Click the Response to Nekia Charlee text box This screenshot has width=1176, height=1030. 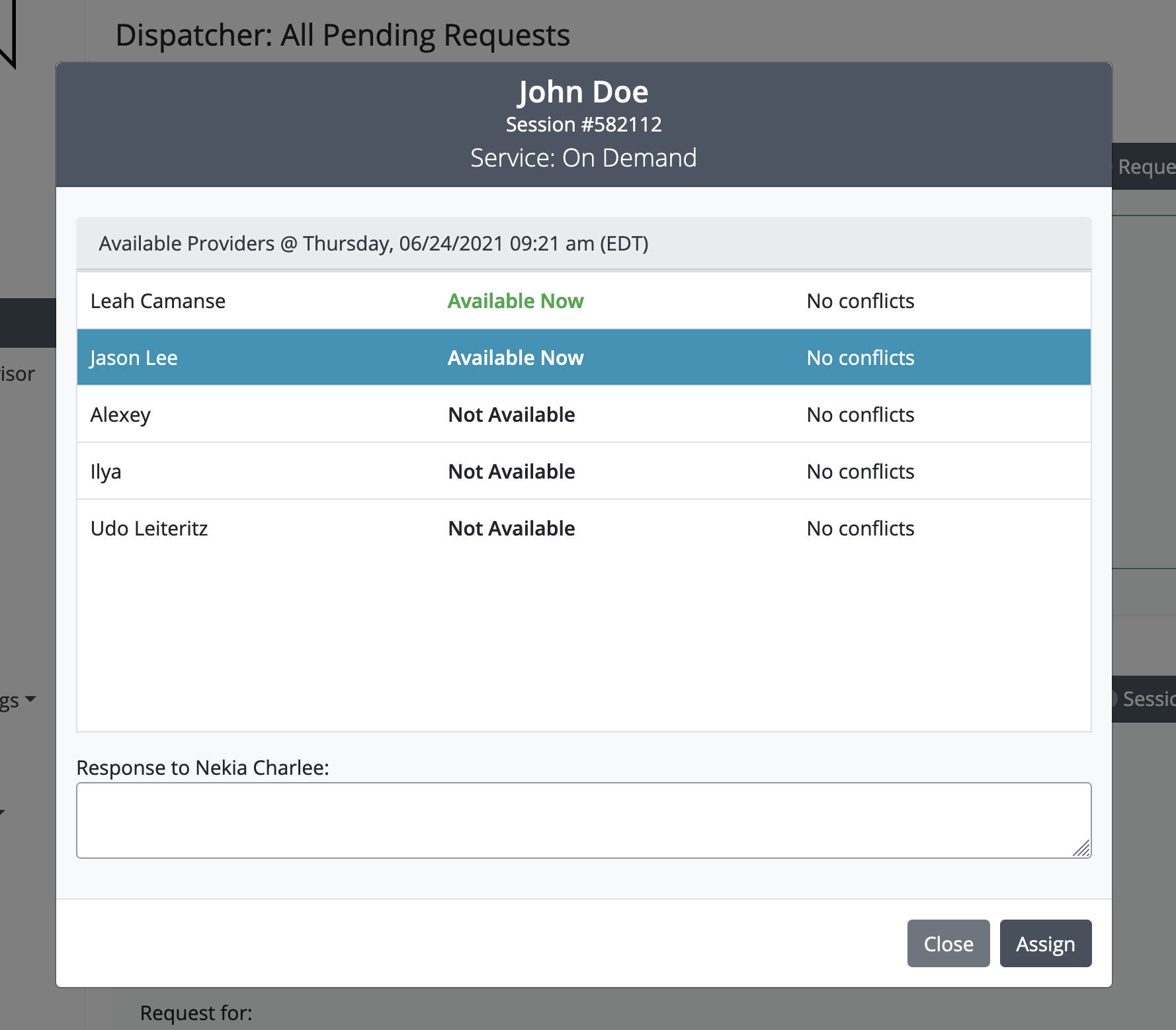(582, 820)
